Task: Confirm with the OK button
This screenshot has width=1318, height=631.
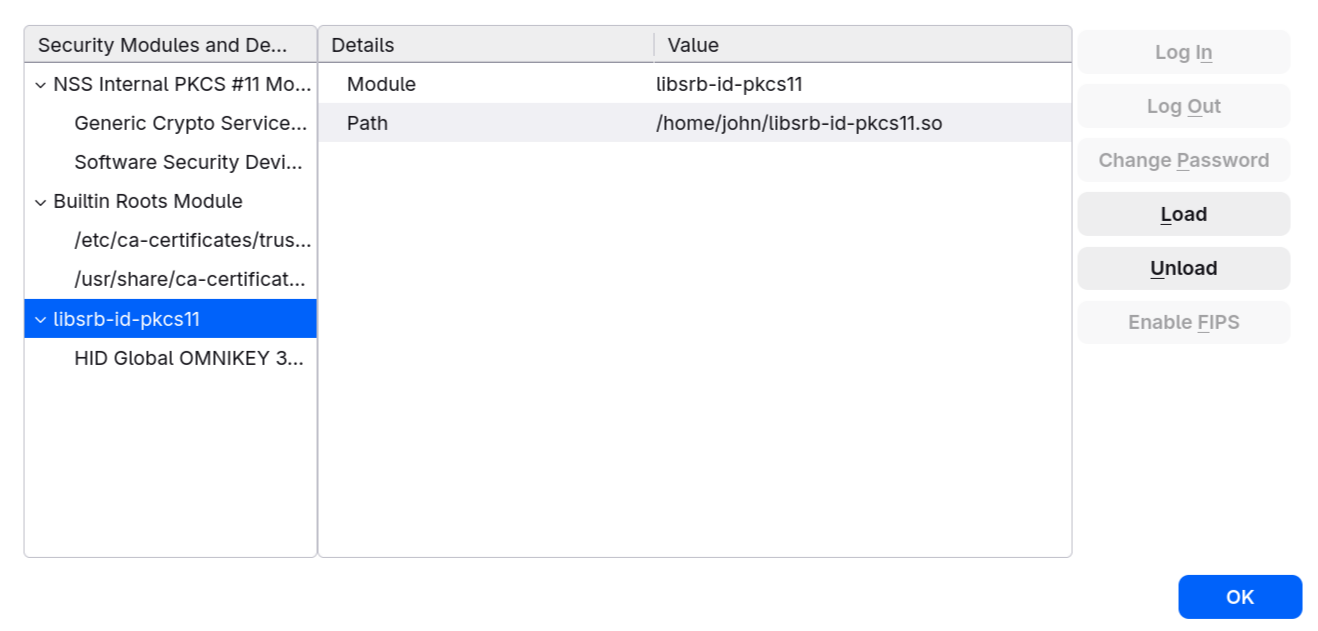Action: pos(1240,597)
